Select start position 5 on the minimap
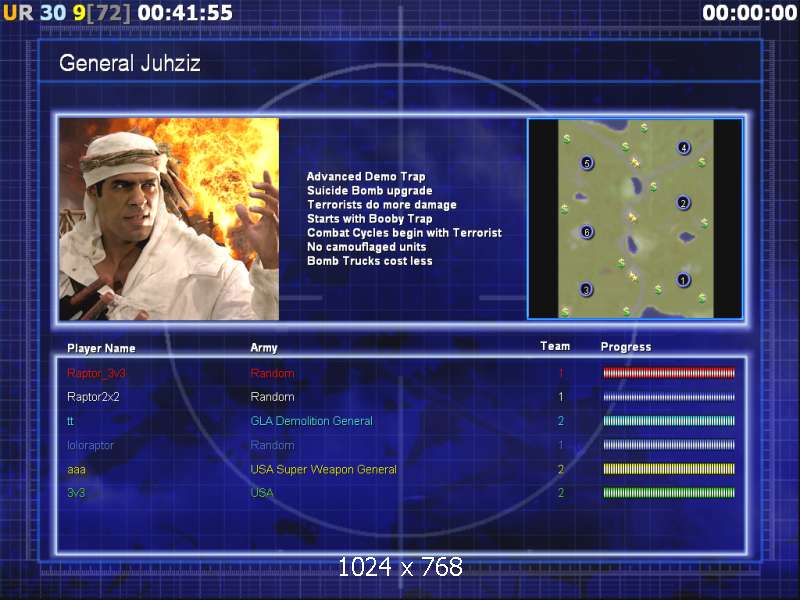 [x=587, y=163]
